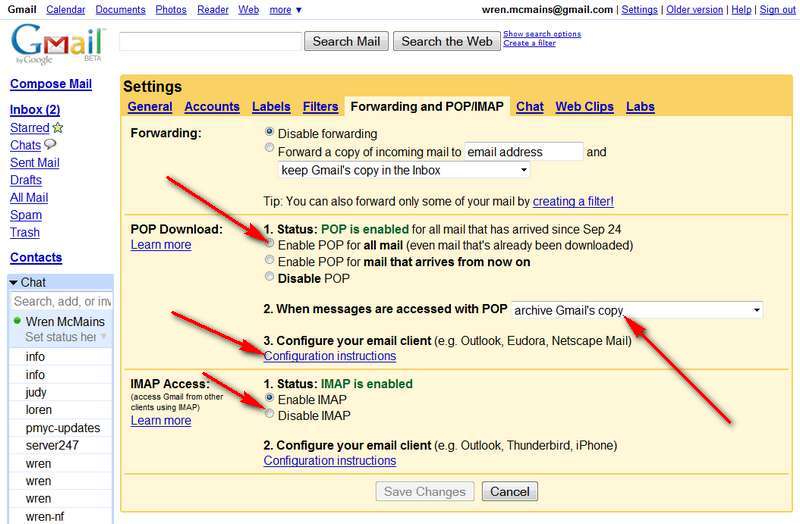This screenshot has width=800, height=524.
Task: Open the Trash folder
Action: coord(25,232)
